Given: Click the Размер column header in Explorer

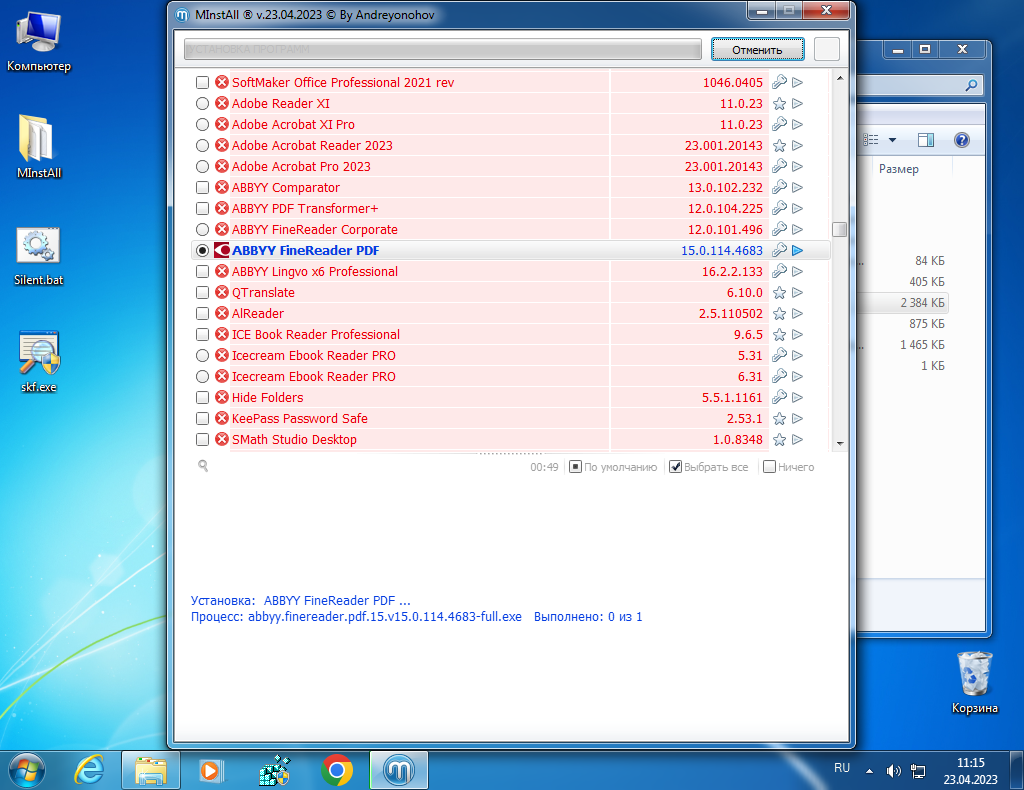Looking at the screenshot, I should point(899,169).
